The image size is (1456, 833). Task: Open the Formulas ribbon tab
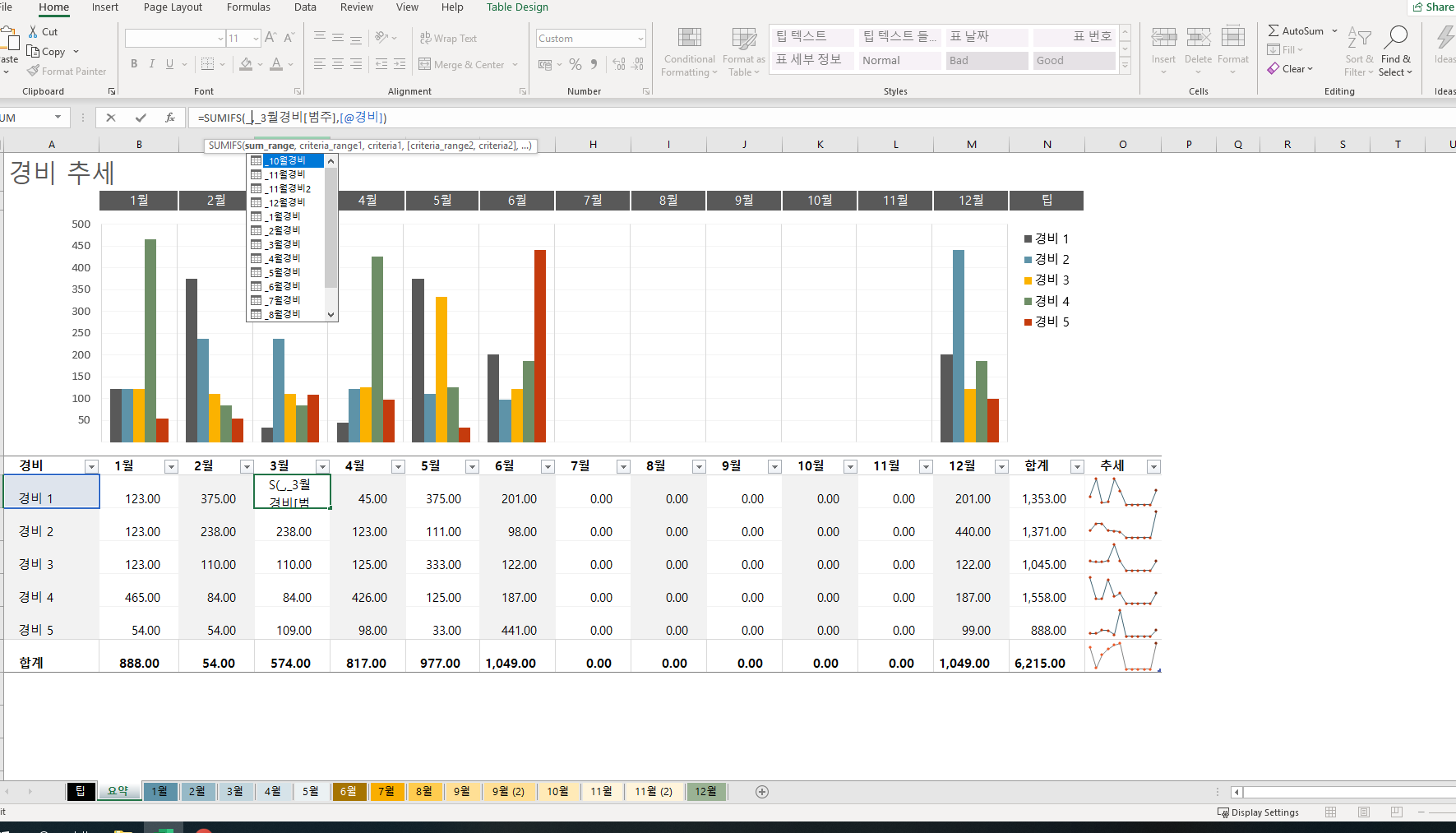pos(248,7)
